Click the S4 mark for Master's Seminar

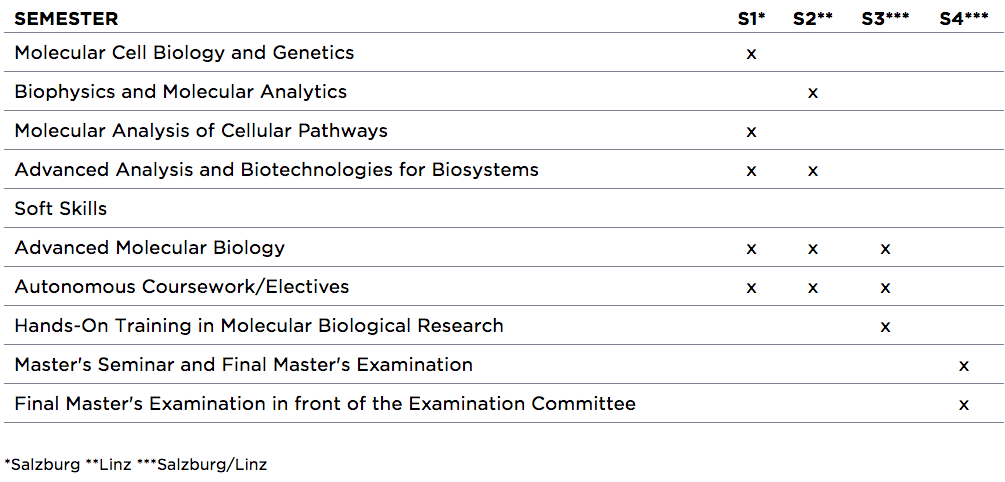[x=963, y=366]
